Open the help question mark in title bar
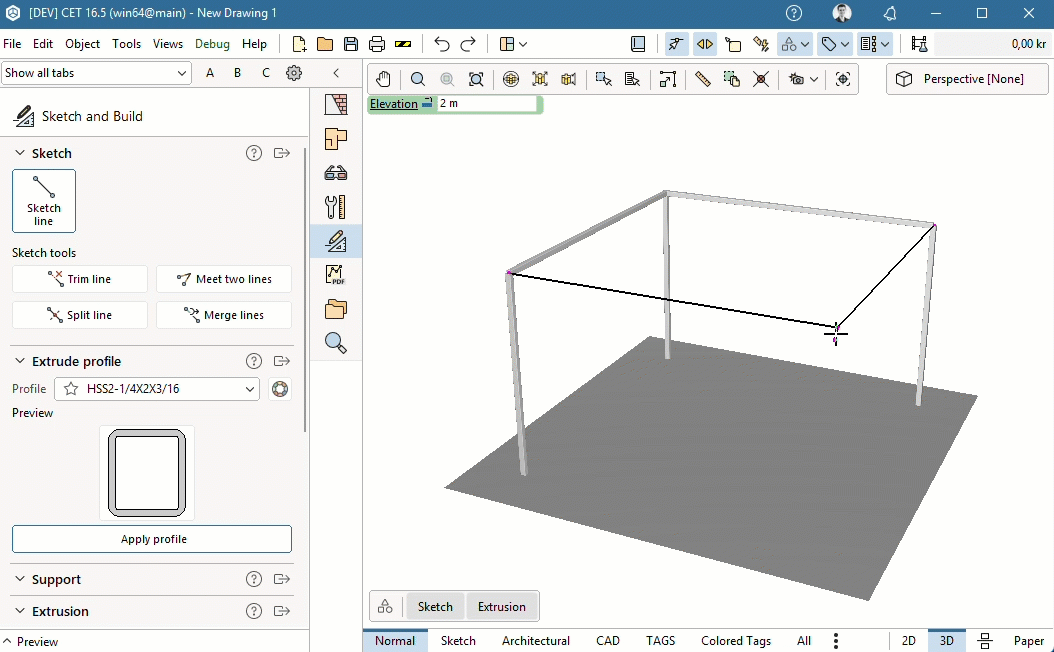 click(794, 13)
